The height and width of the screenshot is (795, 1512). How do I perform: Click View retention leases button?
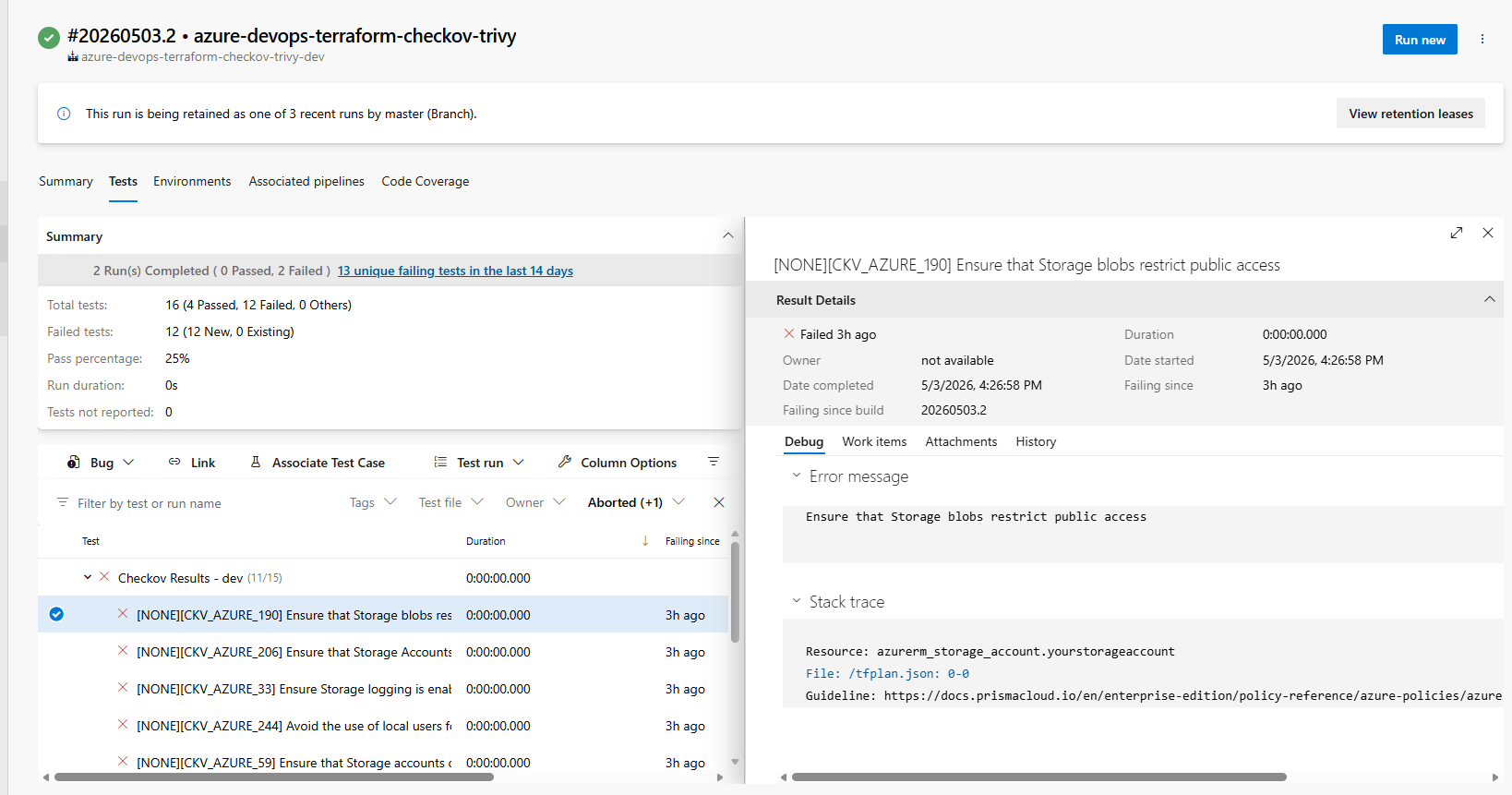(x=1410, y=114)
